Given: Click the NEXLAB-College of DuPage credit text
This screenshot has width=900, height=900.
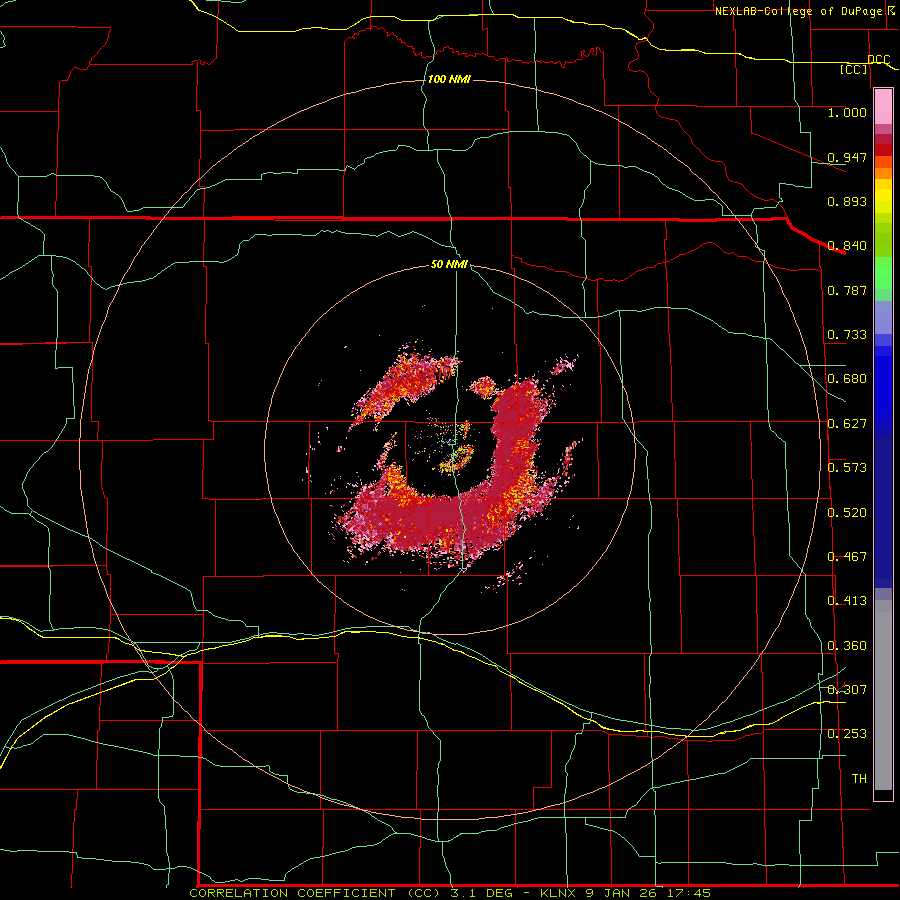Looking at the screenshot, I should pyautogui.click(x=798, y=11).
